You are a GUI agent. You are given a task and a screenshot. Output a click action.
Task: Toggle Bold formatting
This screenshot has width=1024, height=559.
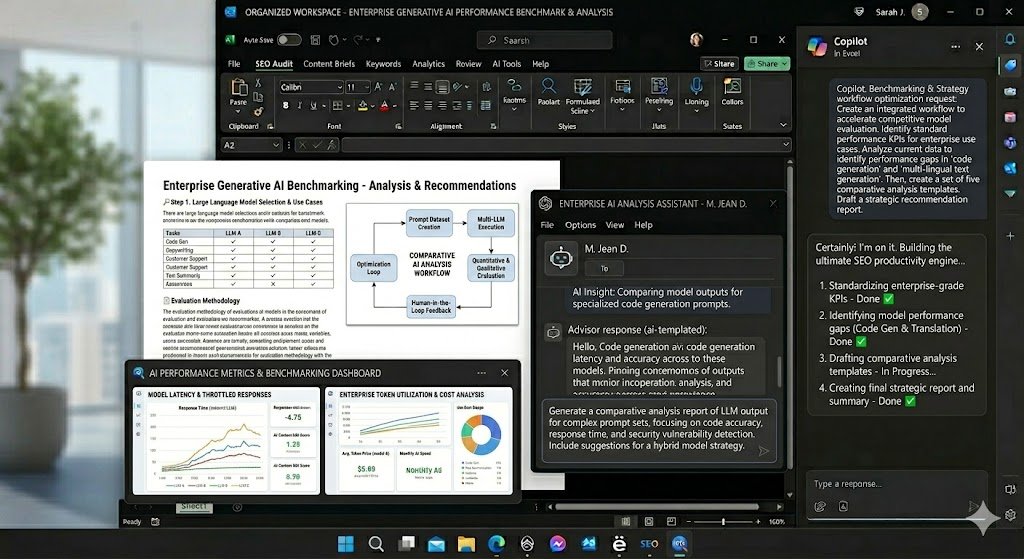[x=285, y=105]
